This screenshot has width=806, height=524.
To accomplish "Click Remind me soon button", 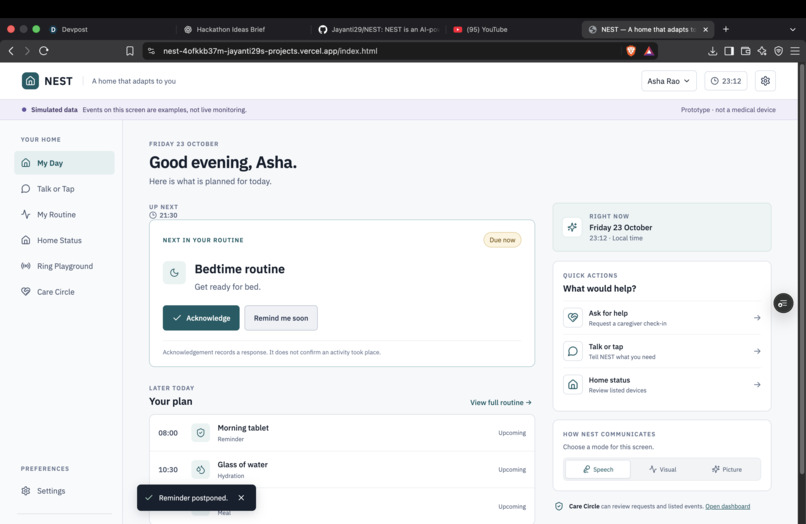I will tap(281, 318).
